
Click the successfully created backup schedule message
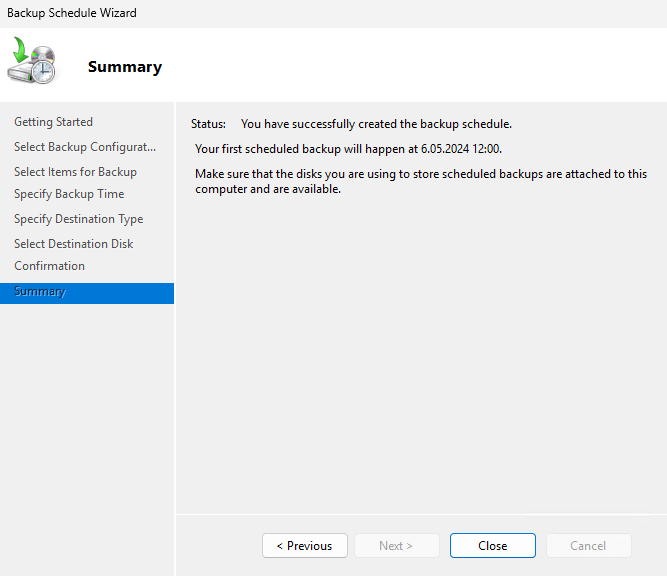pyautogui.click(x=376, y=124)
